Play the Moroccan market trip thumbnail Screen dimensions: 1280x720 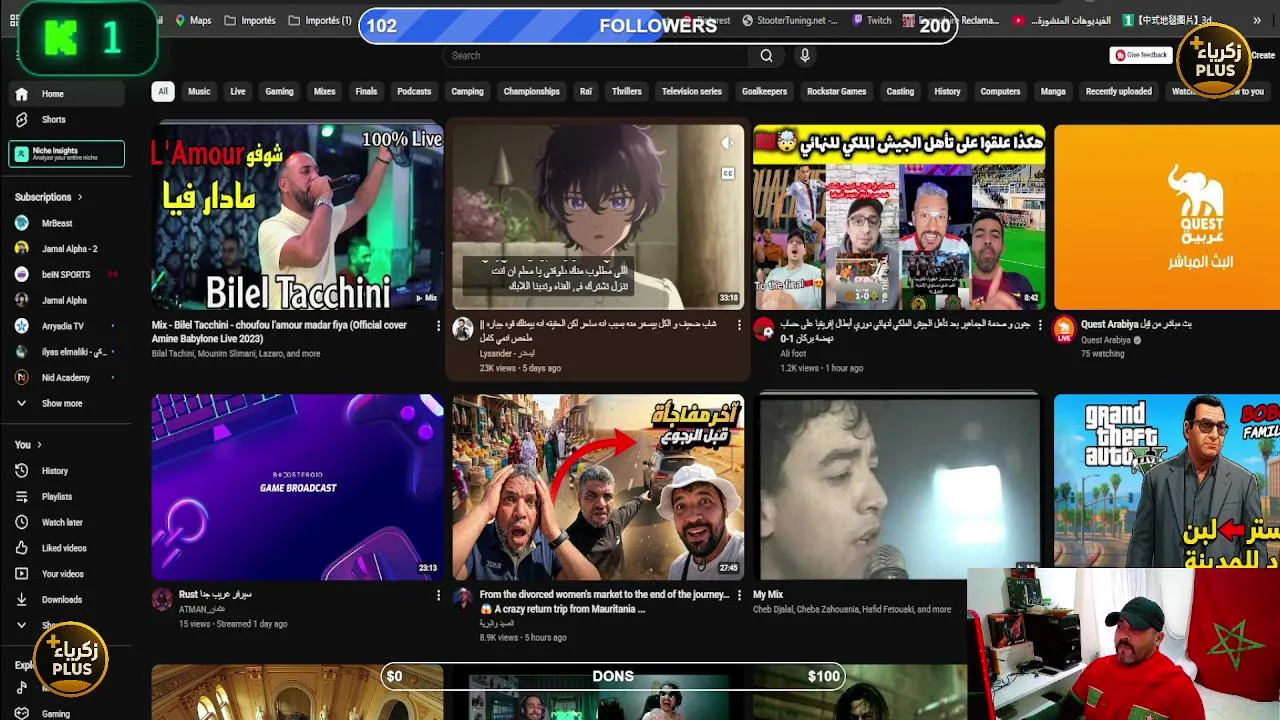pos(598,487)
